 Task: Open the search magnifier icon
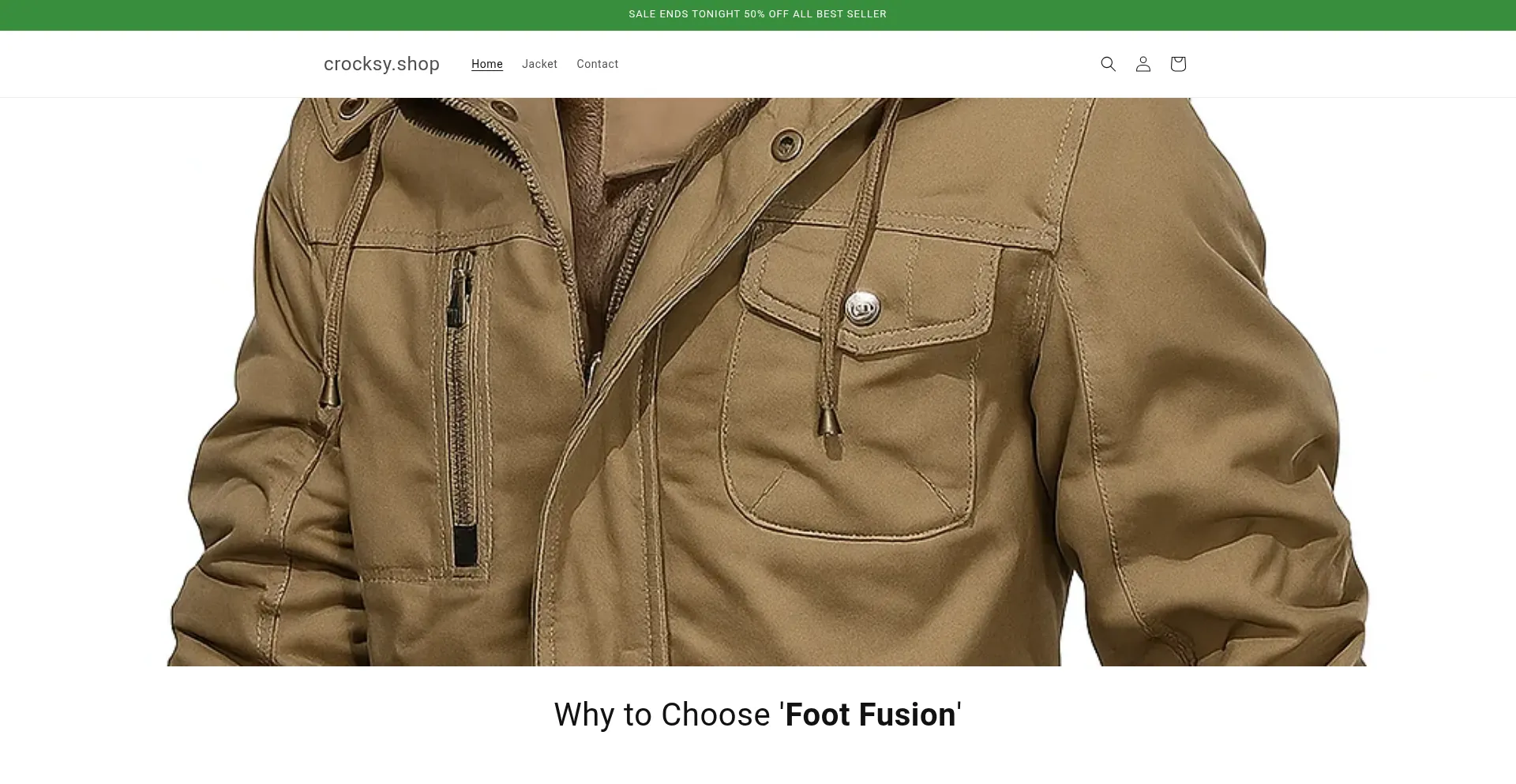(1108, 64)
